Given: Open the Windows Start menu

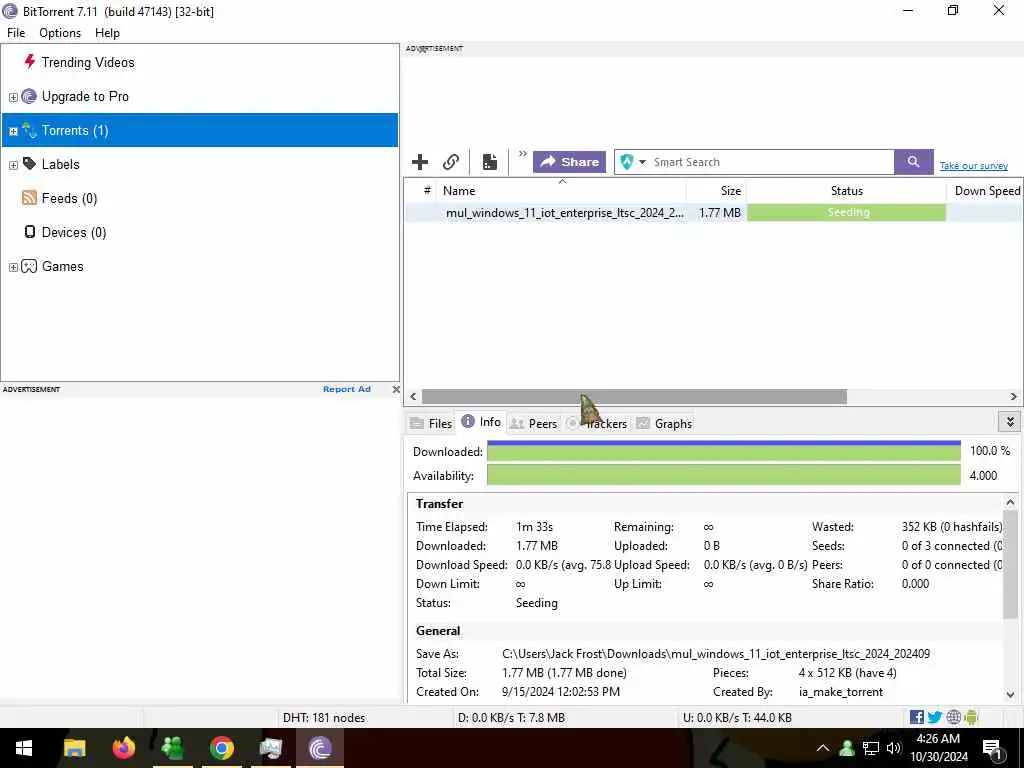Looking at the screenshot, I should [24, 748].
